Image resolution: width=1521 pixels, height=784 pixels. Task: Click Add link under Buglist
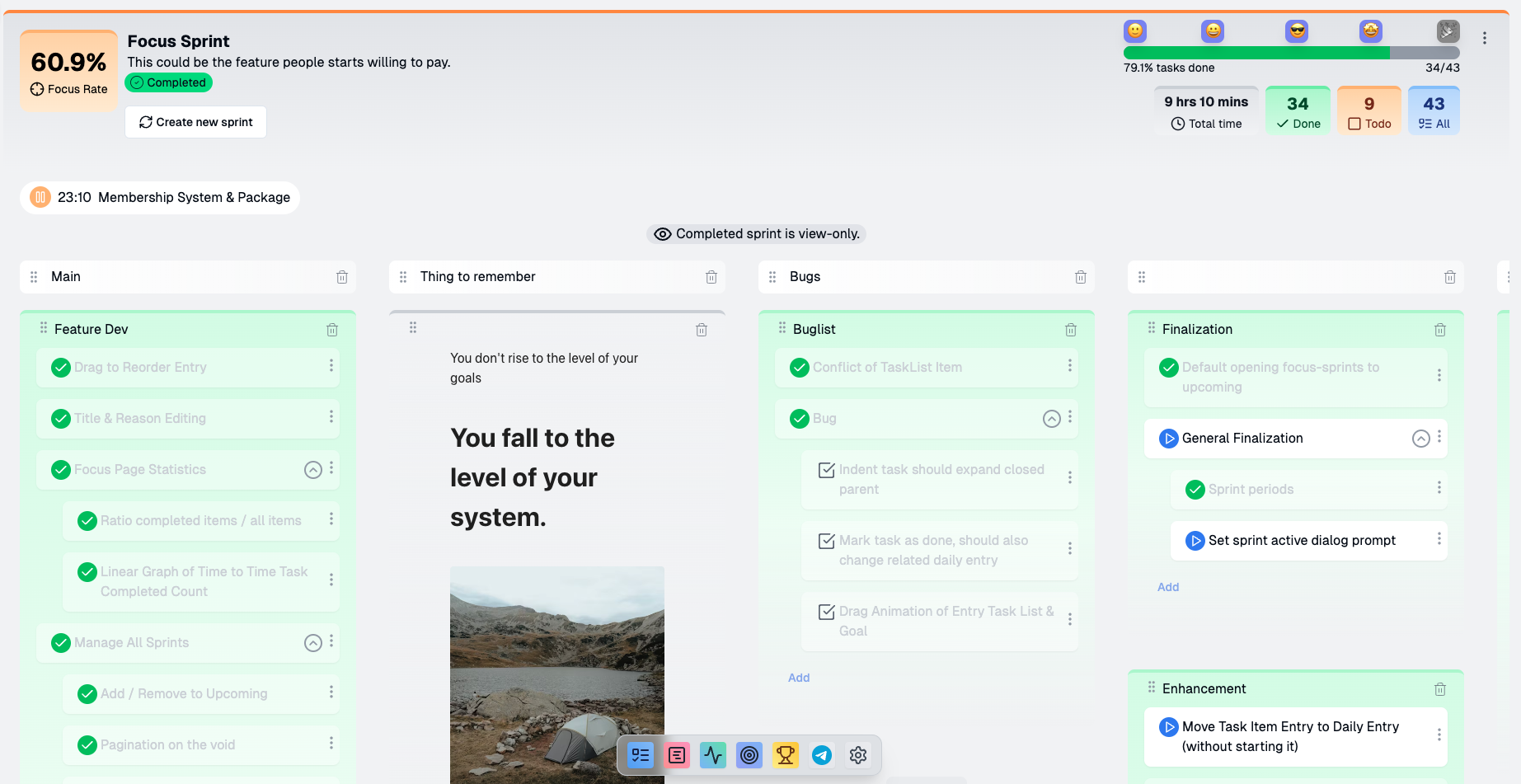coord(799,678)
